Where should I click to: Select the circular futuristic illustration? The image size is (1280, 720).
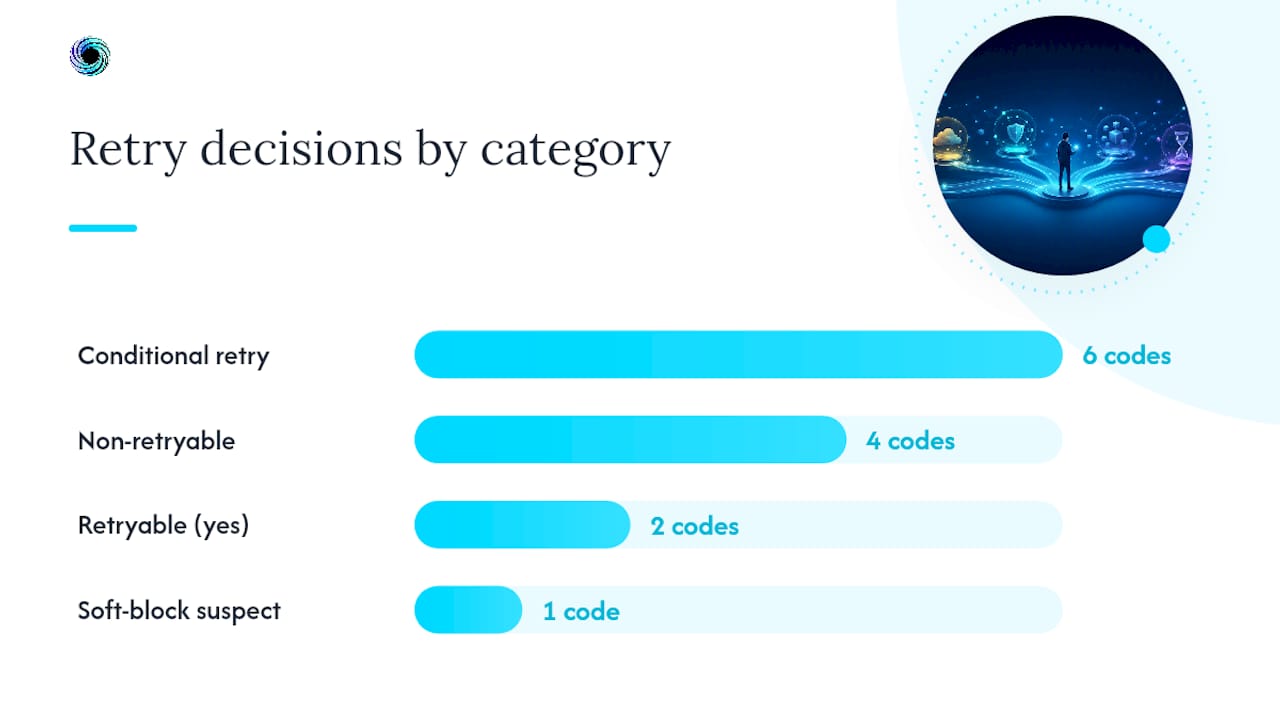(x=1063, y=145)
